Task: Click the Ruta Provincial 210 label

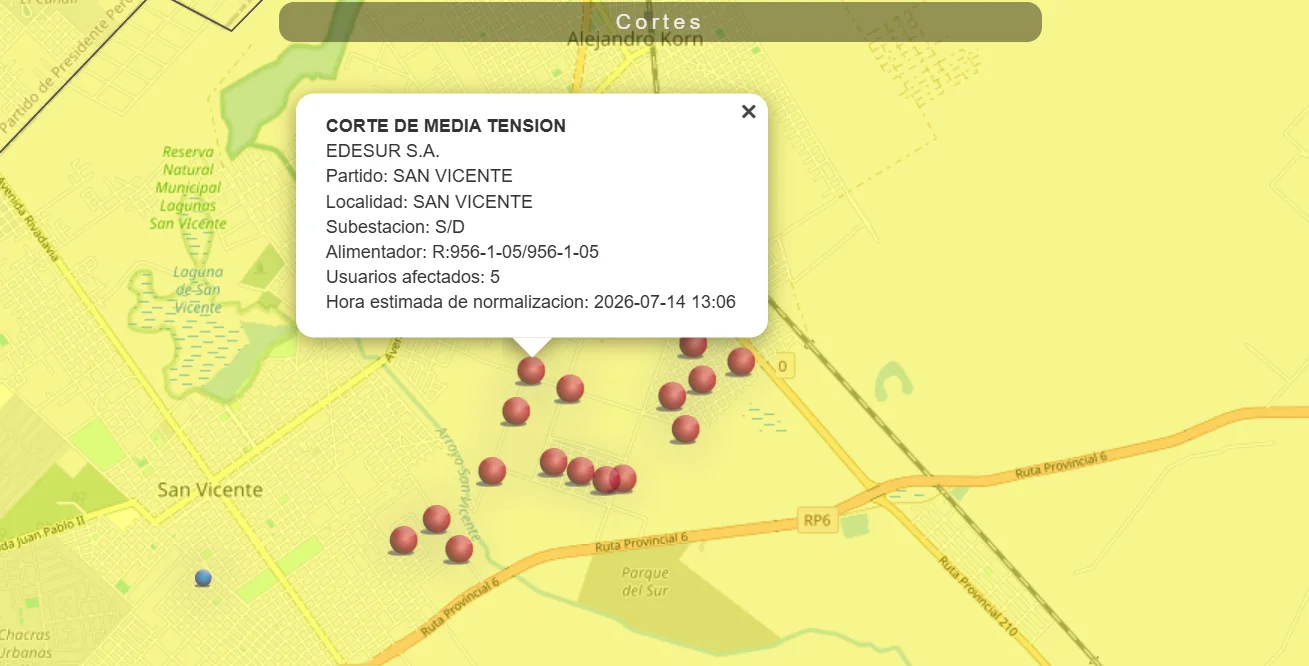Action: pos(976,597)
